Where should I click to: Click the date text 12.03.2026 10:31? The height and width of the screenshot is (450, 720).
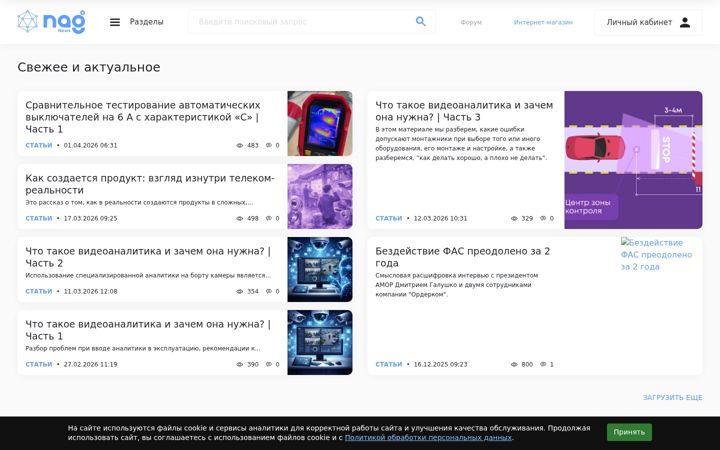440,218
